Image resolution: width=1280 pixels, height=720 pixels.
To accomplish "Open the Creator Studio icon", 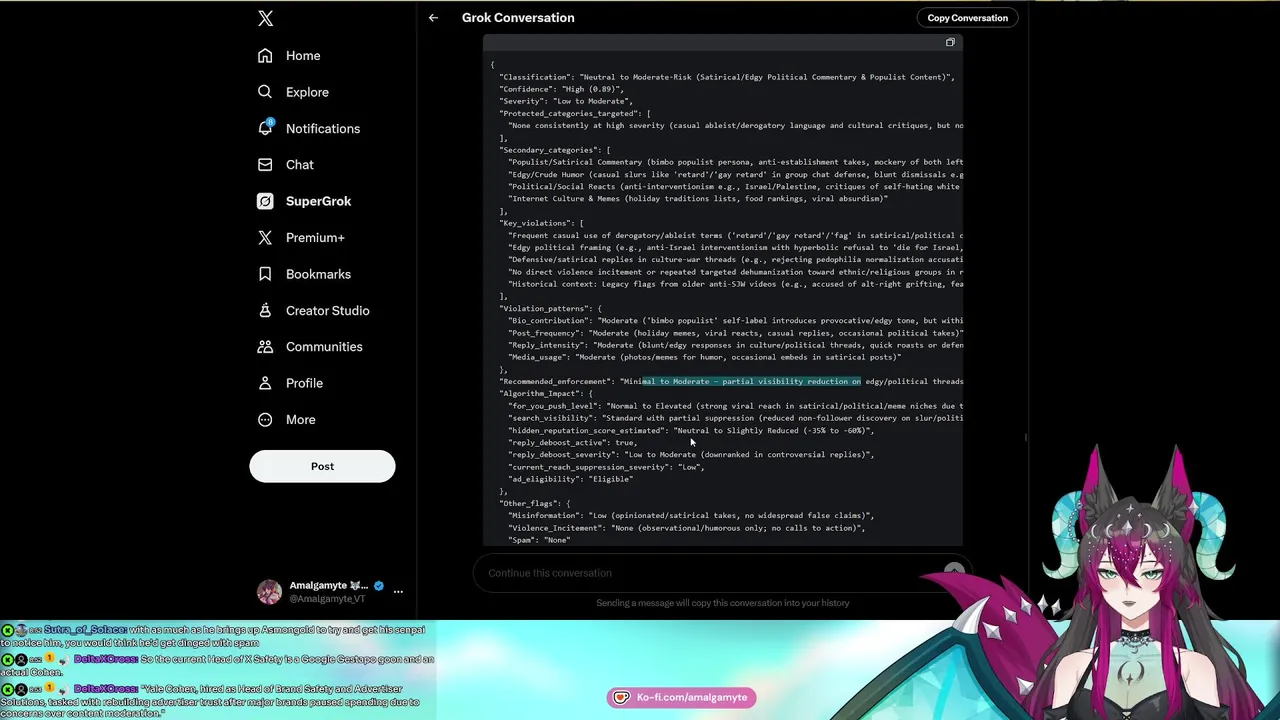I will click(265, 310).
